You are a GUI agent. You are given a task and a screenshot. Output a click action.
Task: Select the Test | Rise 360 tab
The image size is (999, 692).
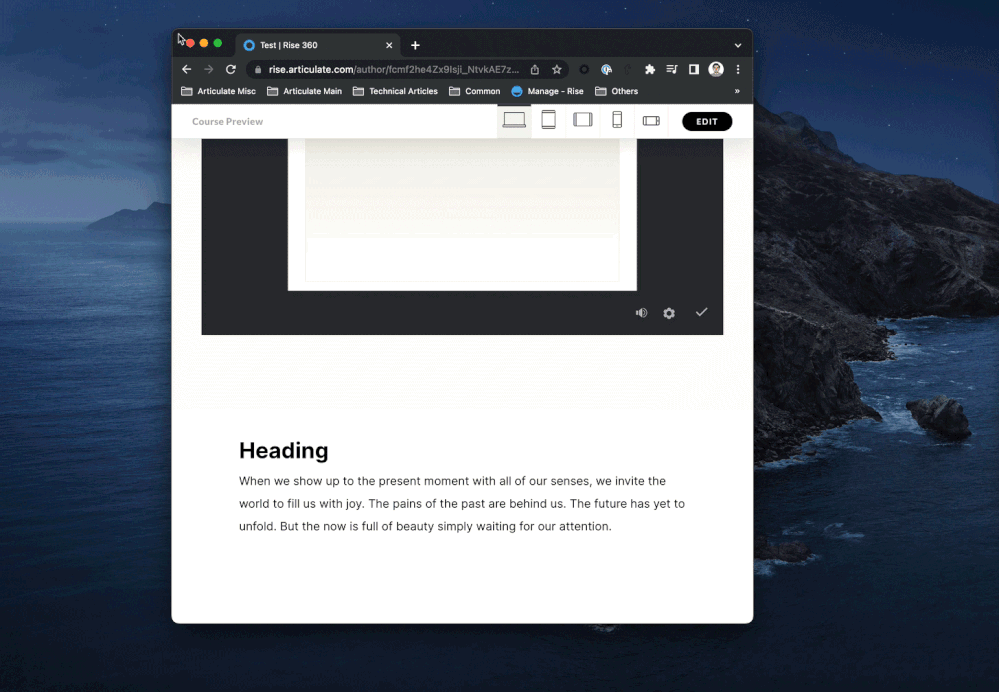point(317,45)
